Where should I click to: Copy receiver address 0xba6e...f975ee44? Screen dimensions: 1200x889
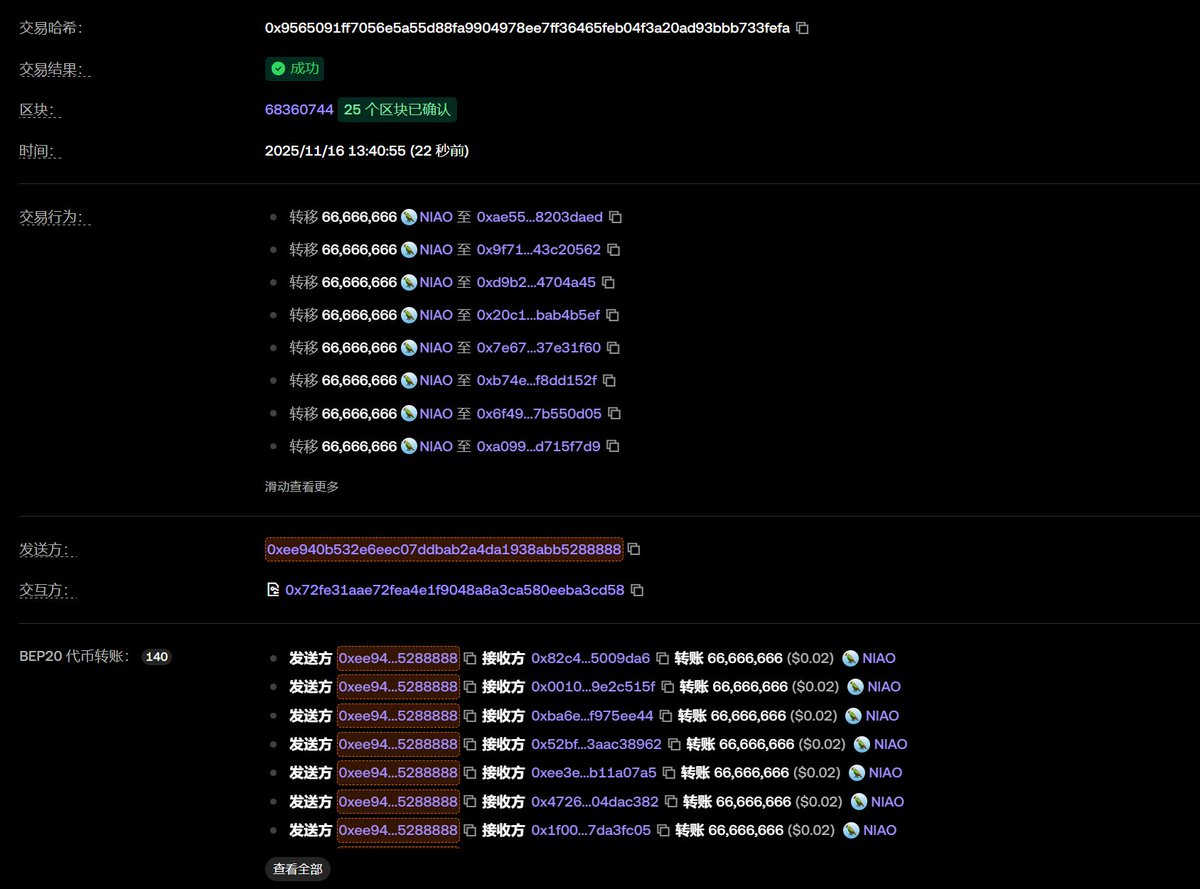click(x=666, y=716)
